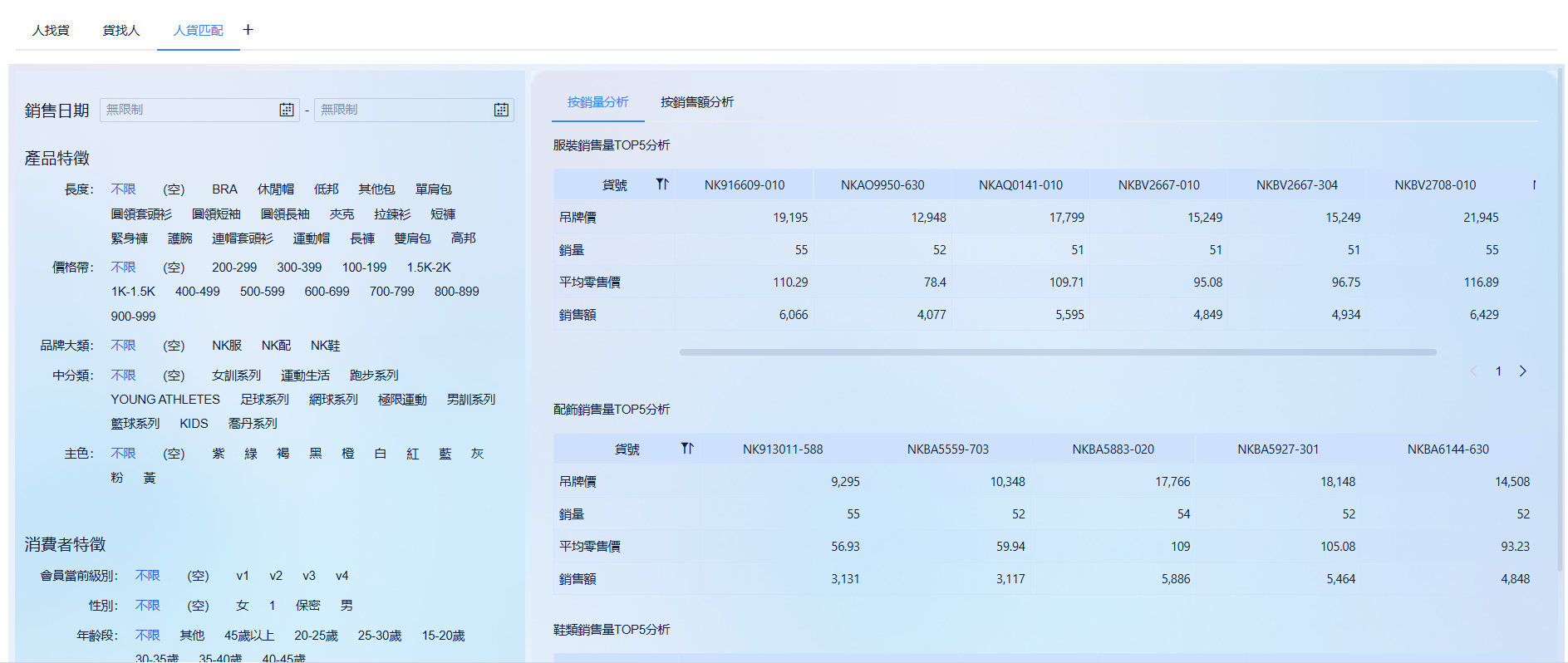Filter 年齡段 by 15-20歲

pos(443,636)
